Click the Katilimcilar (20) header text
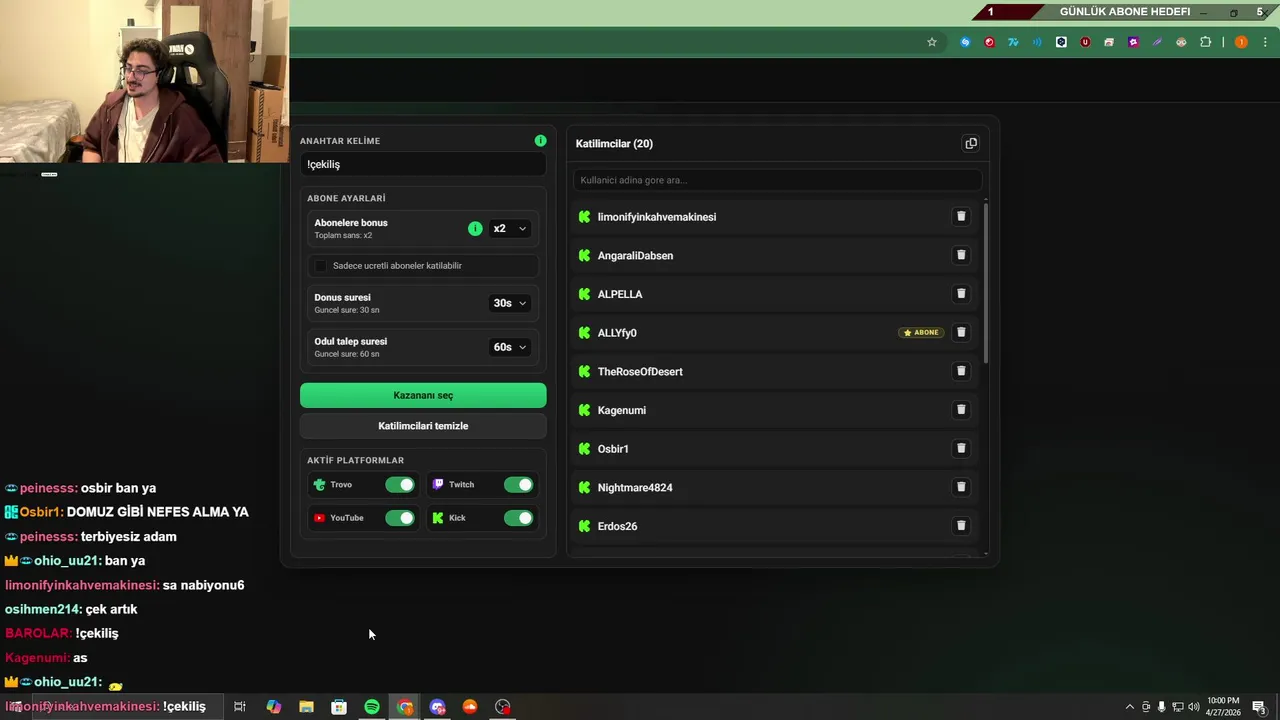 [x=614, y=144]
